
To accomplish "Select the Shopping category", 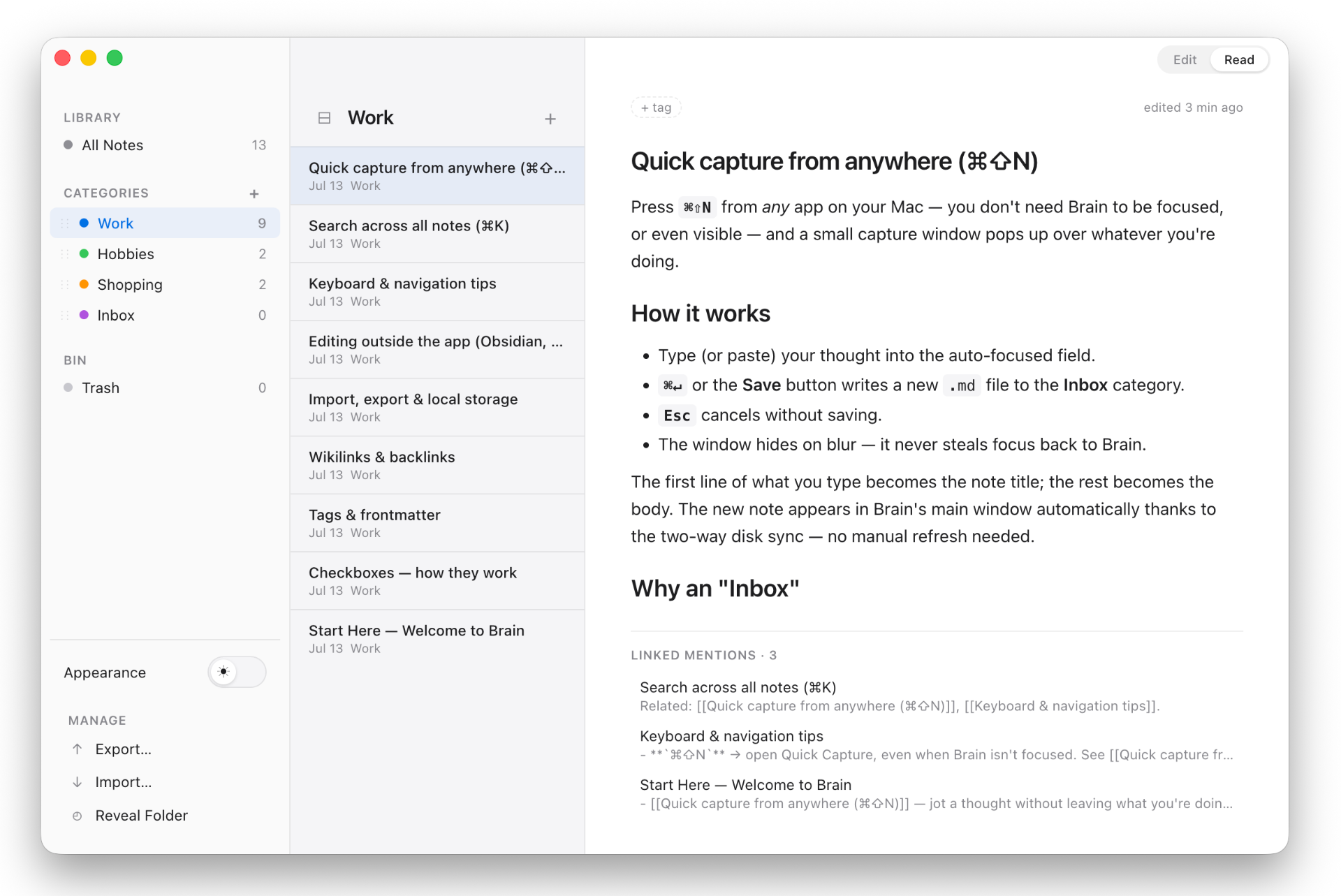I will 165,285.
